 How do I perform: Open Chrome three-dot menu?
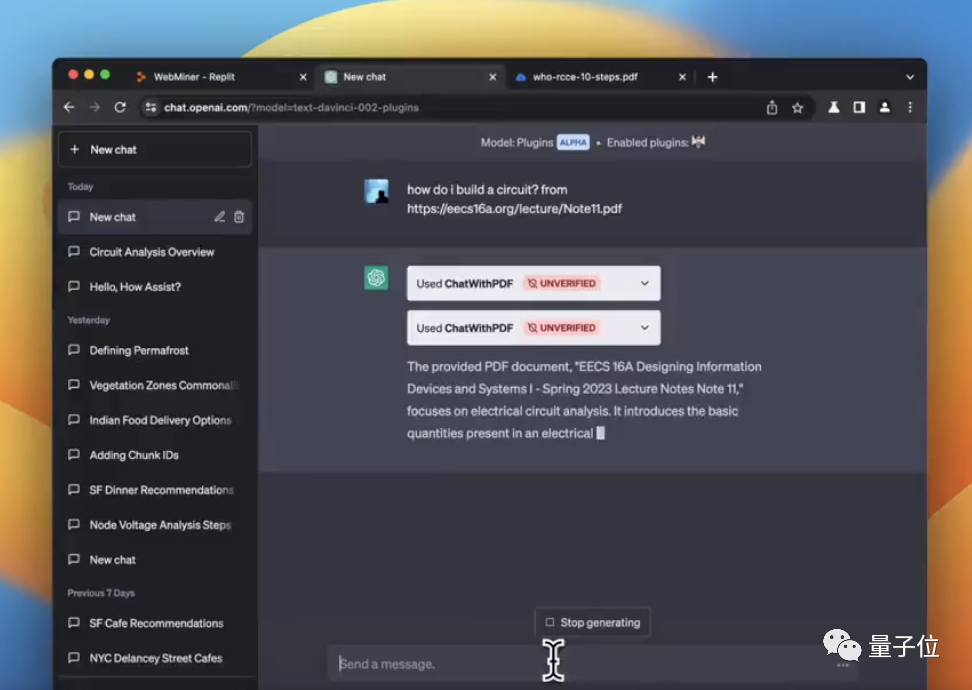[910, 107]
